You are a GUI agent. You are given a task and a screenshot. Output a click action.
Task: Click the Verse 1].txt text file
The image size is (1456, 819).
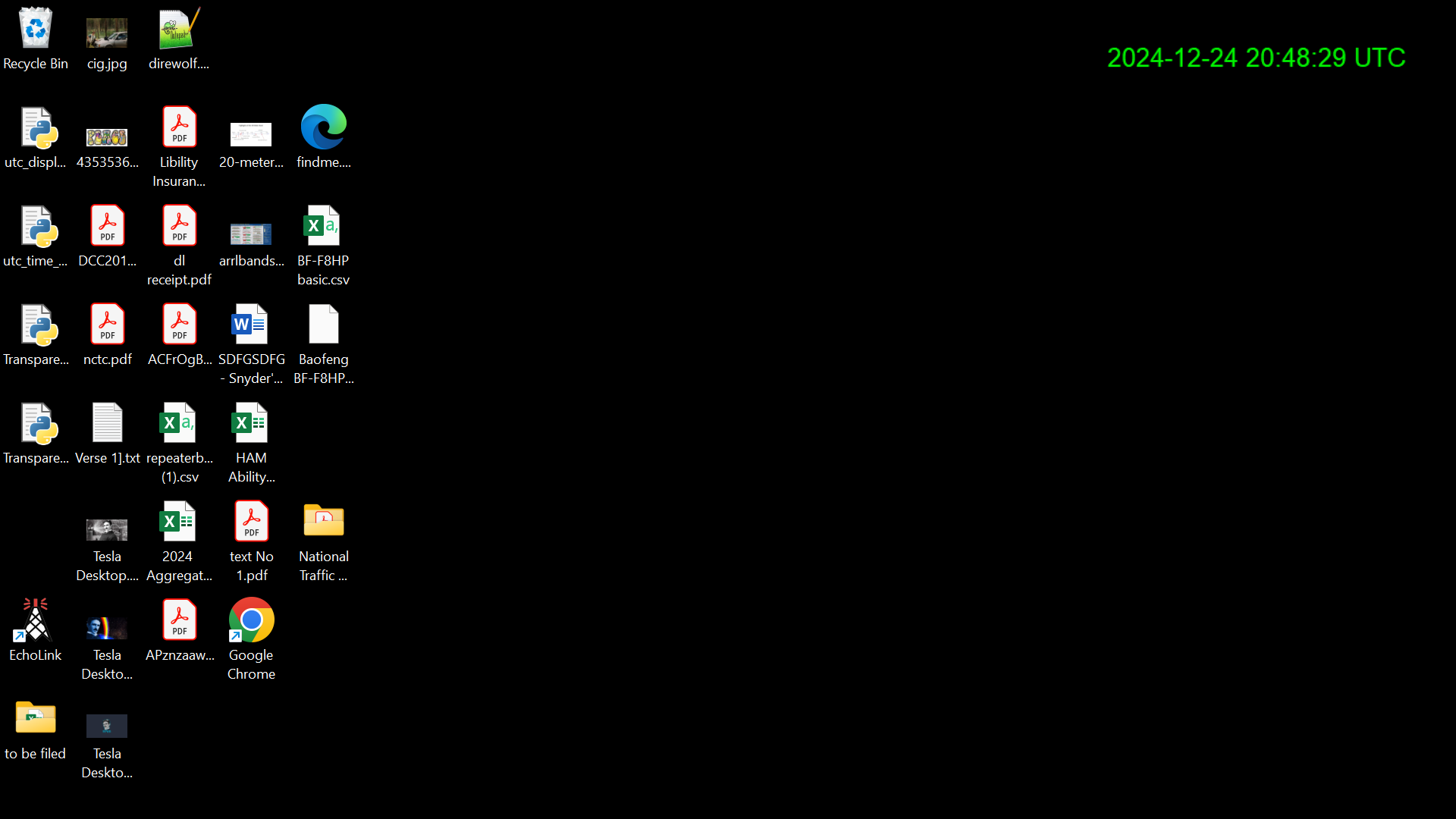(107, 434)
